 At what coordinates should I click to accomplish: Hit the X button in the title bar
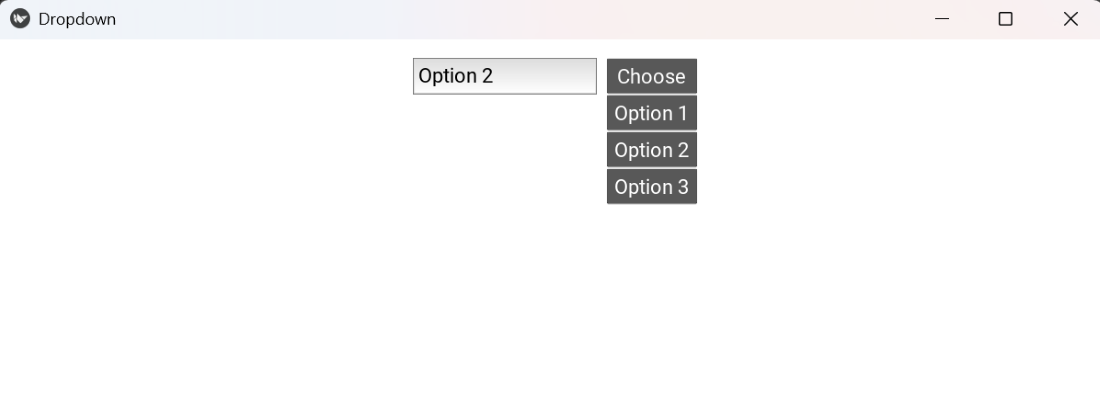click(x=1070, y=19)
